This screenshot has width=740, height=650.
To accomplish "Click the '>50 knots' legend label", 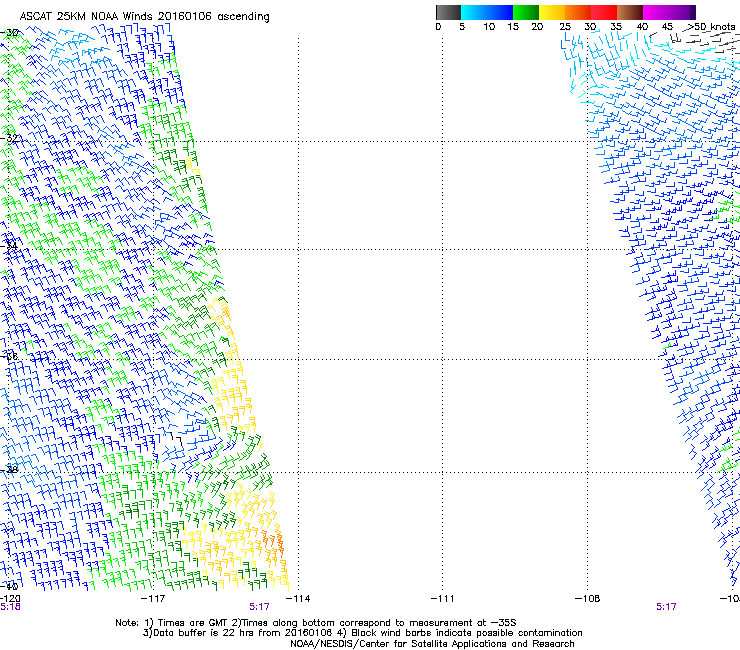I will pyautogui.click(x=711, y=27).
